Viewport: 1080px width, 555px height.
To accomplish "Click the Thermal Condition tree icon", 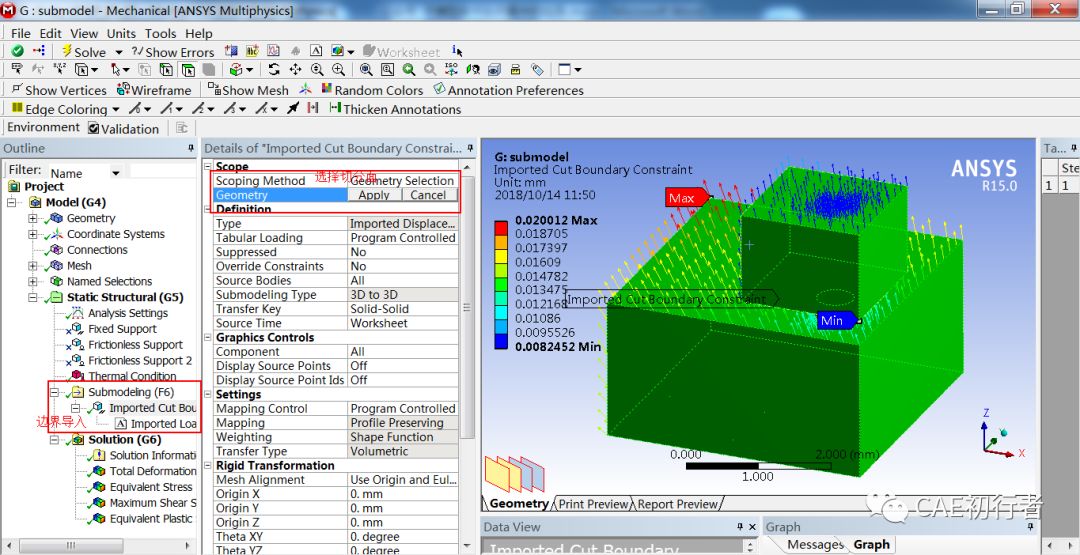I will (x=78, y=376).
